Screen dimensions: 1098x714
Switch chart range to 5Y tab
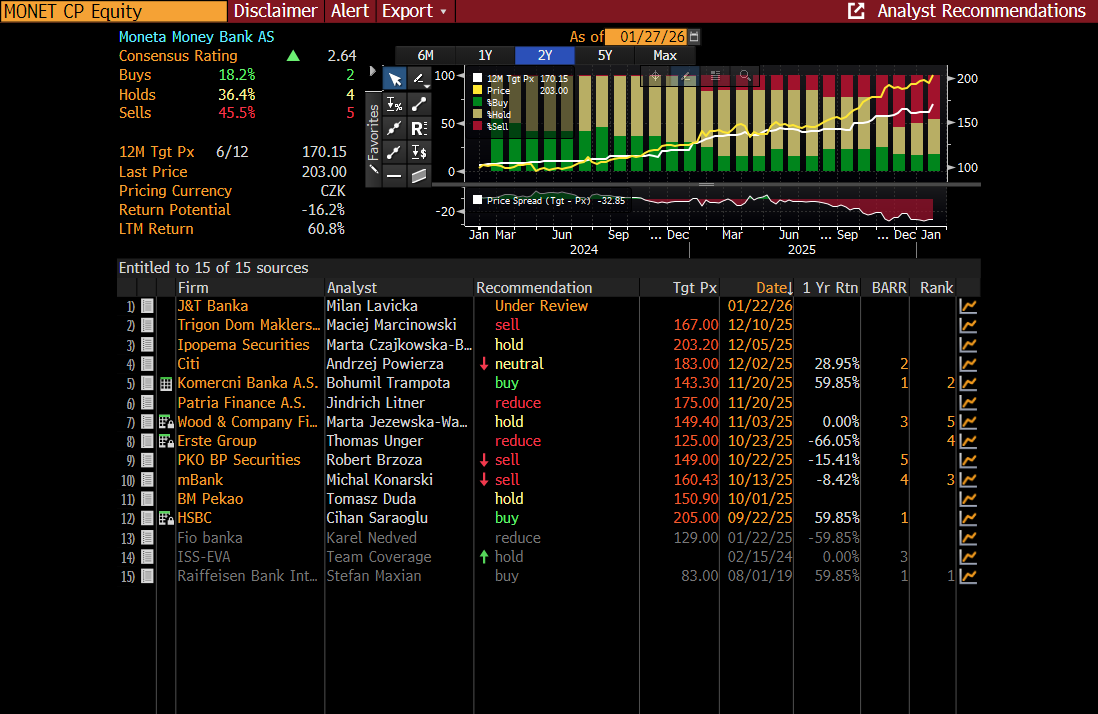pyautogui.click(x=605, y=55)
